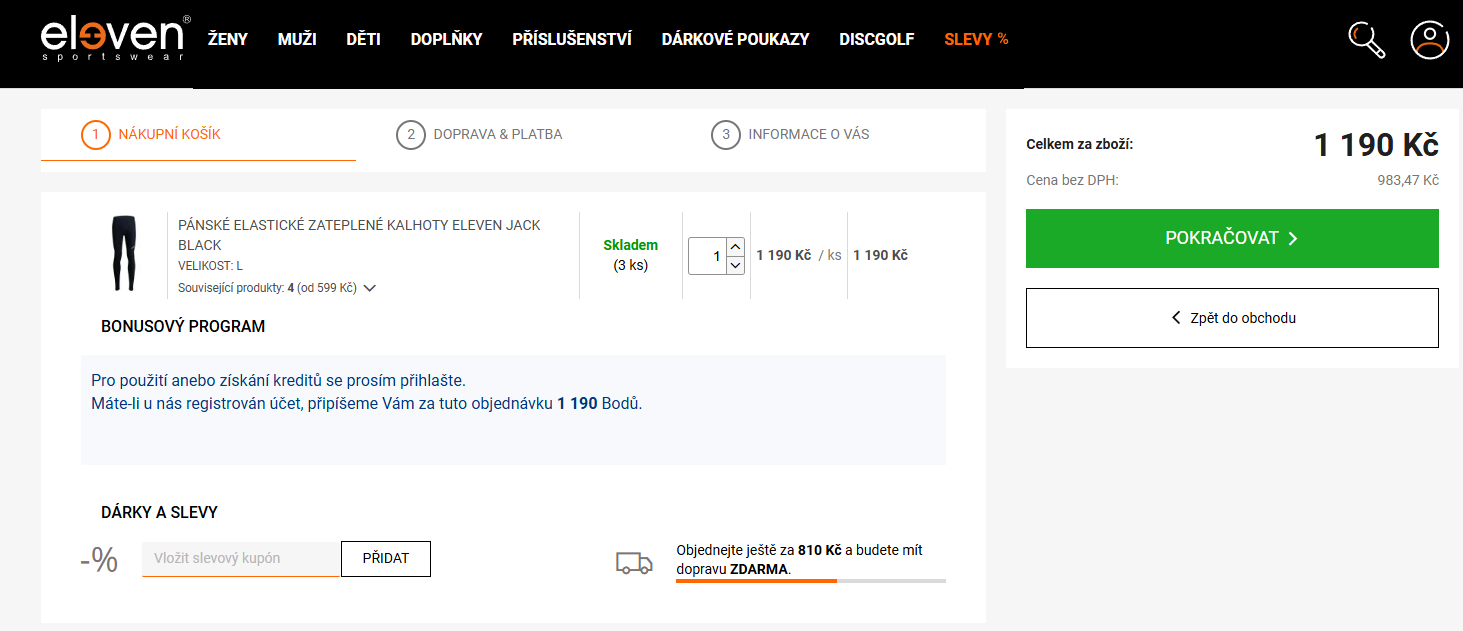Open the user account icon
Image resolution: width=1463 pixels, height=631 pixels.
1429,40
